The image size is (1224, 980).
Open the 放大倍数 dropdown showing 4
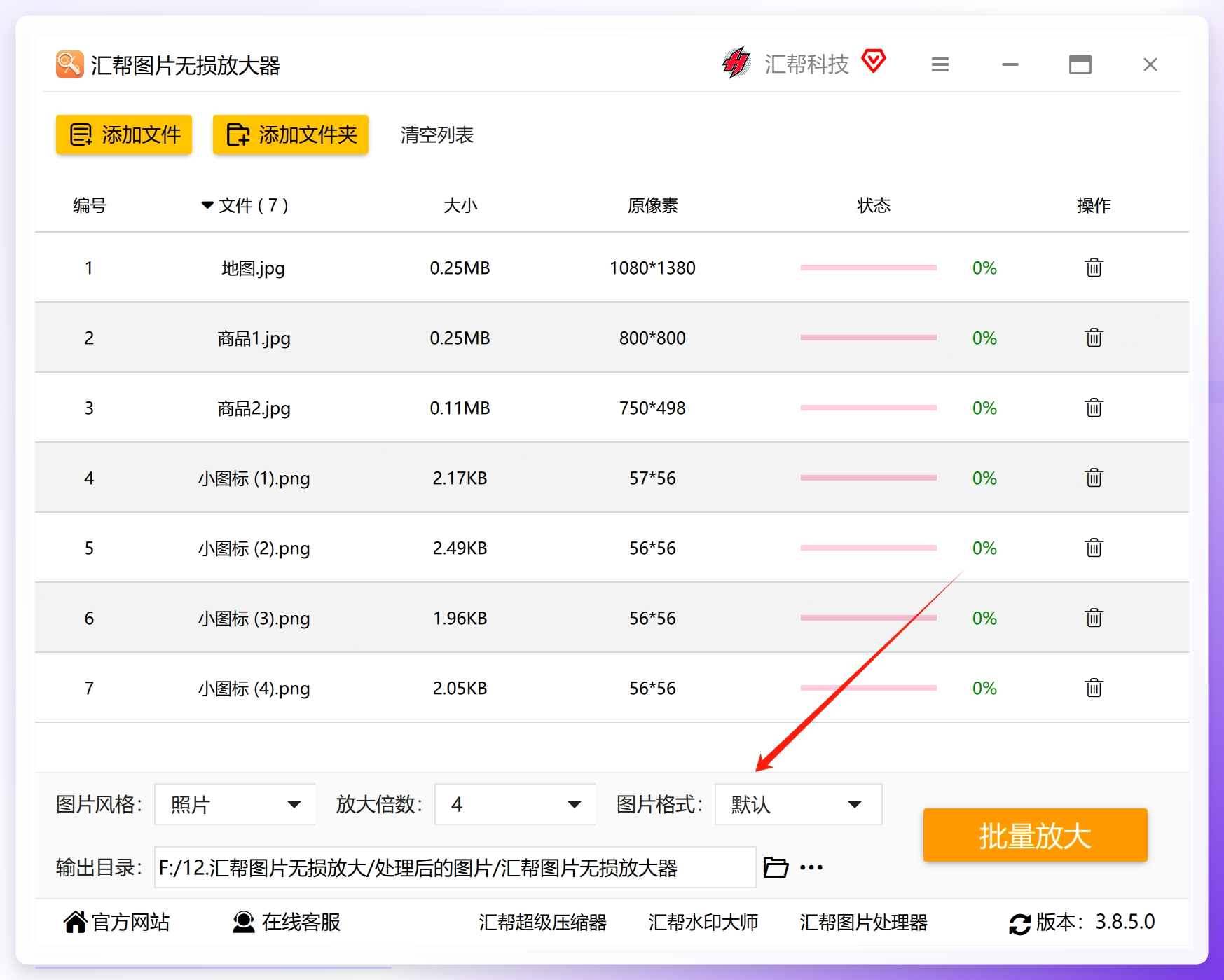point(515,804)
